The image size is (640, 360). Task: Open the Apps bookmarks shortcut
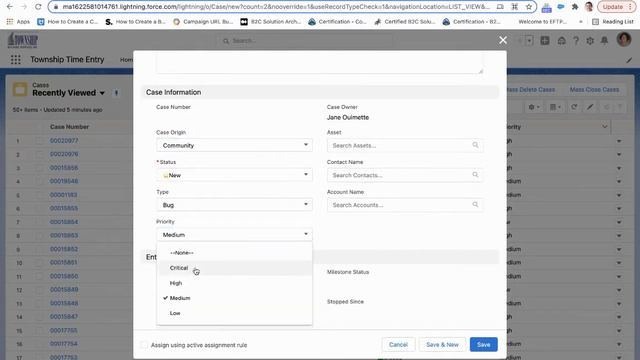[x=18, y=22]
